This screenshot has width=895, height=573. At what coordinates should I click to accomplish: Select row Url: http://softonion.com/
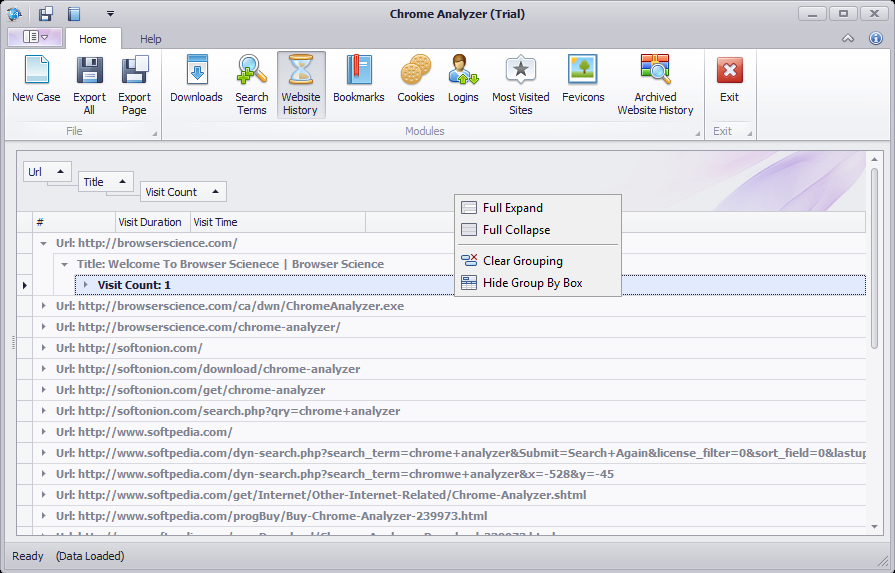pyautogui.click(x=449, y=348)
